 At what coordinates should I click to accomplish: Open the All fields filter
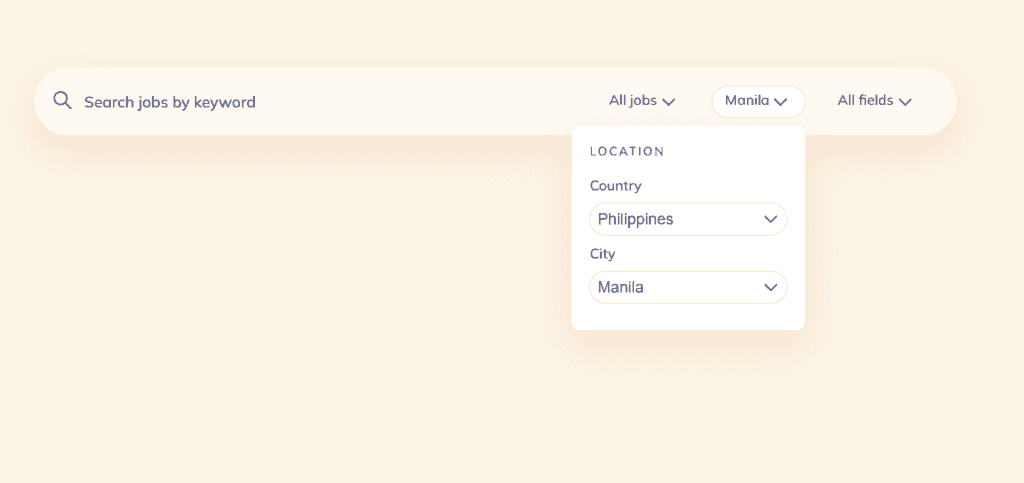pyautogui.click(x=874, y=101)
